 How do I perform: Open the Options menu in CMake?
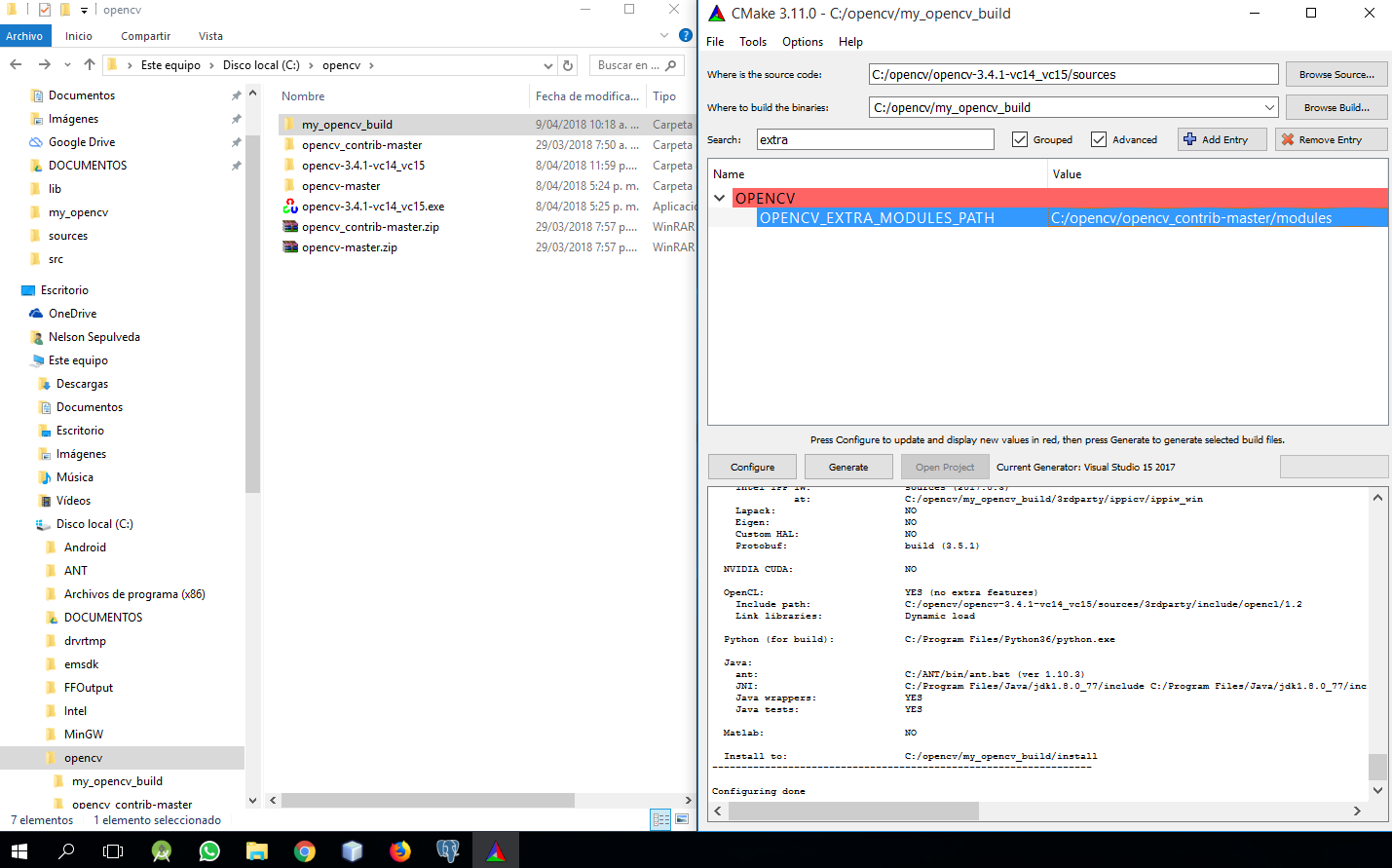(803, 42)
